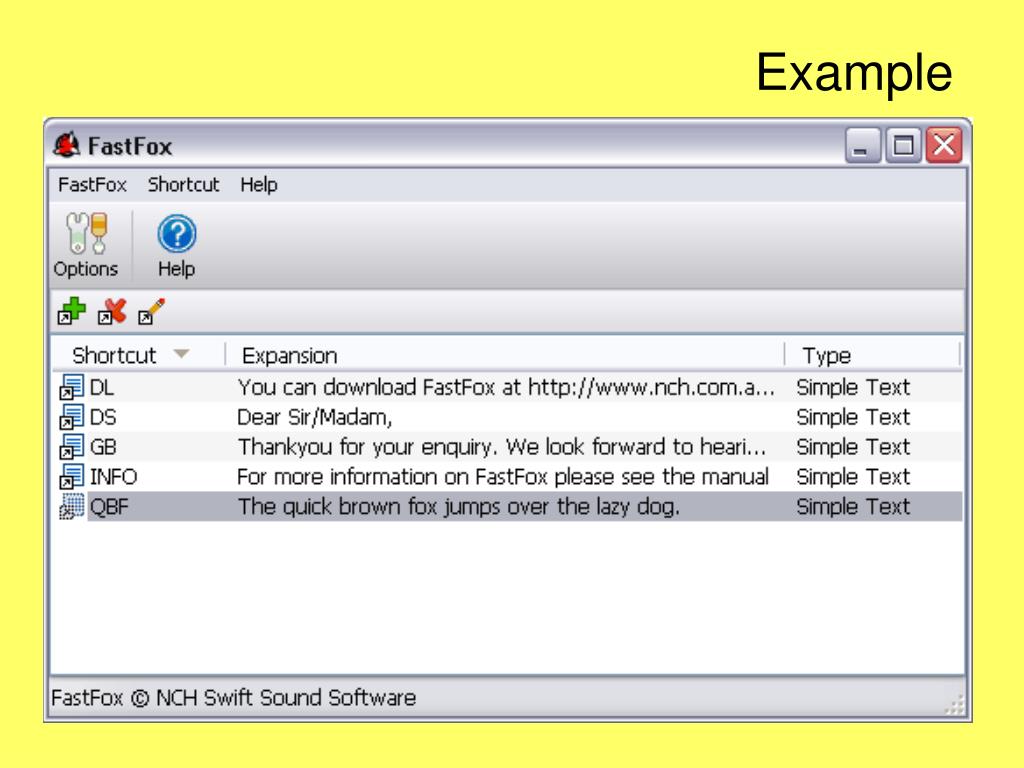Click the blue Help question-mark icon
Screen dimensions: 1024x768
(176, 234)
